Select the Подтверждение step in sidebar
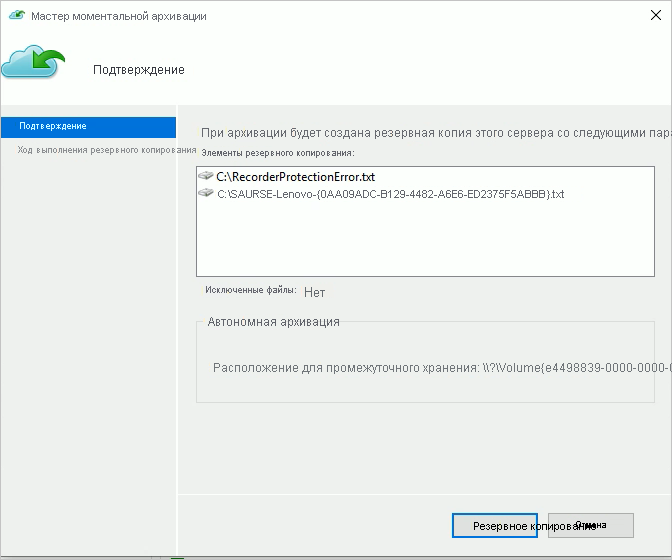 coord(88,126)
